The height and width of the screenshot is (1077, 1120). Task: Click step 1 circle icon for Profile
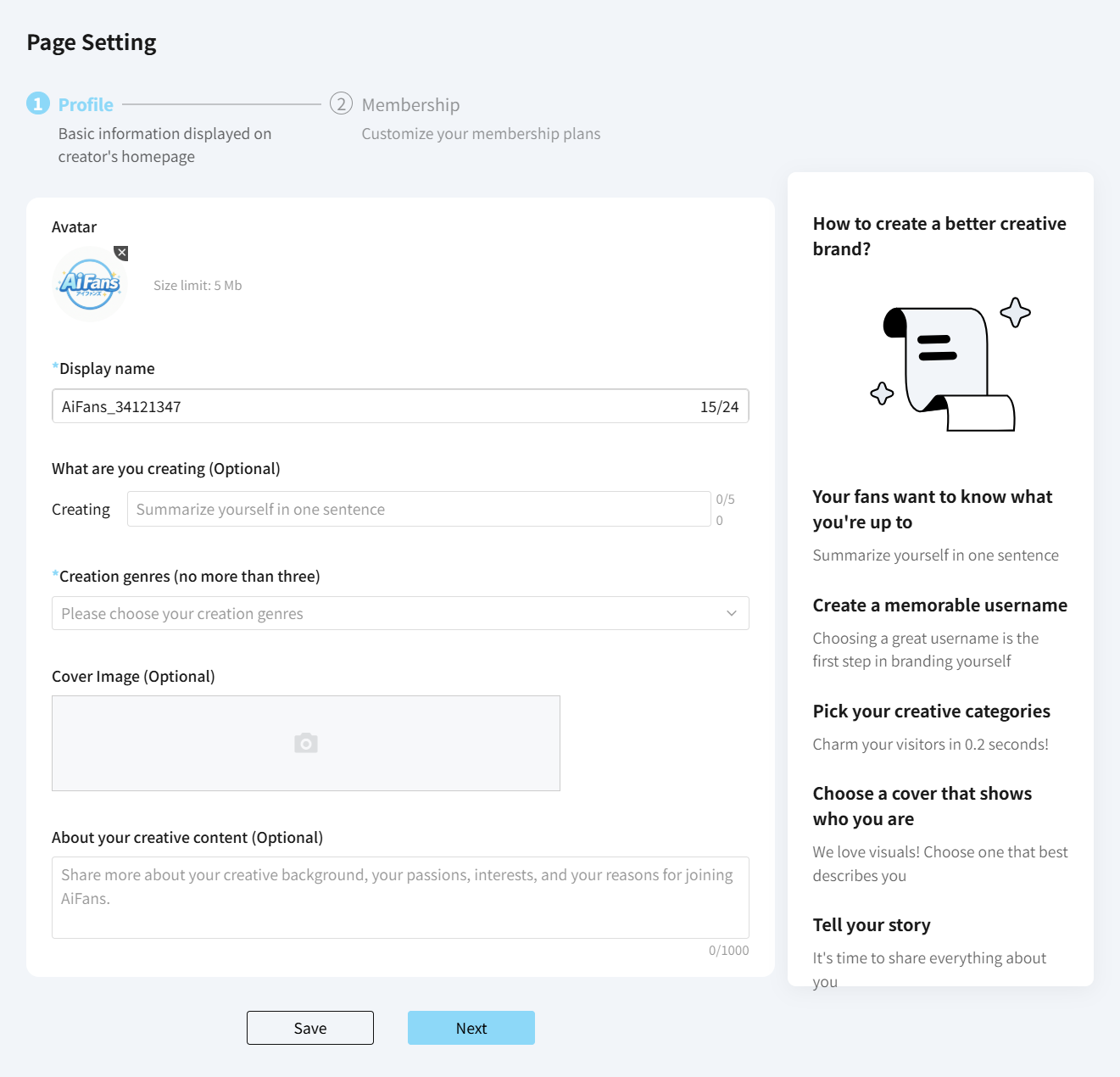(38, 103)
